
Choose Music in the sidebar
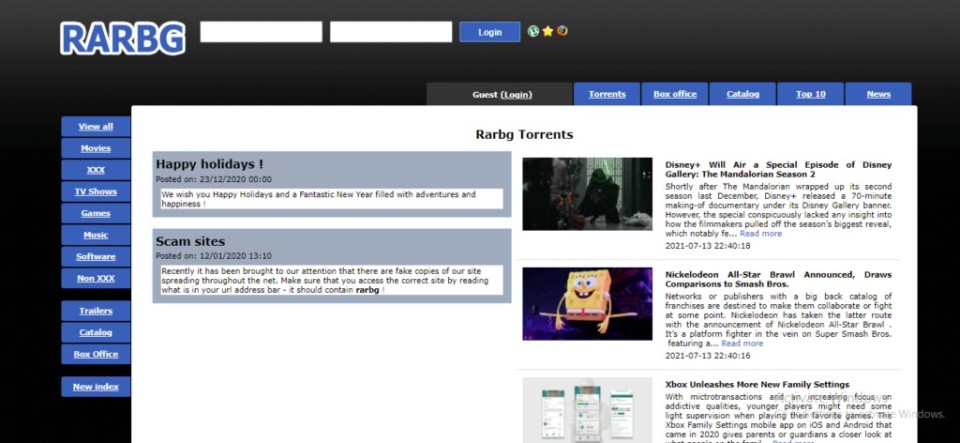coord(96,235)
